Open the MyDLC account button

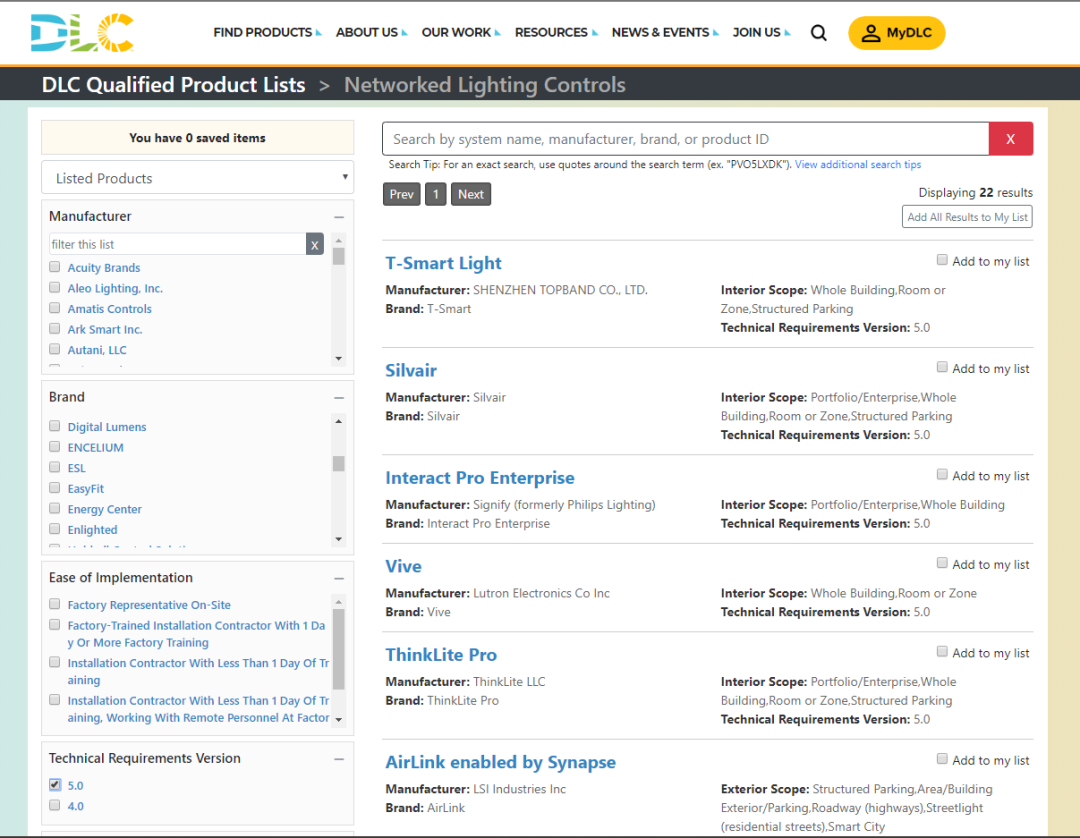pyautogui.click(x=896, y=33)
